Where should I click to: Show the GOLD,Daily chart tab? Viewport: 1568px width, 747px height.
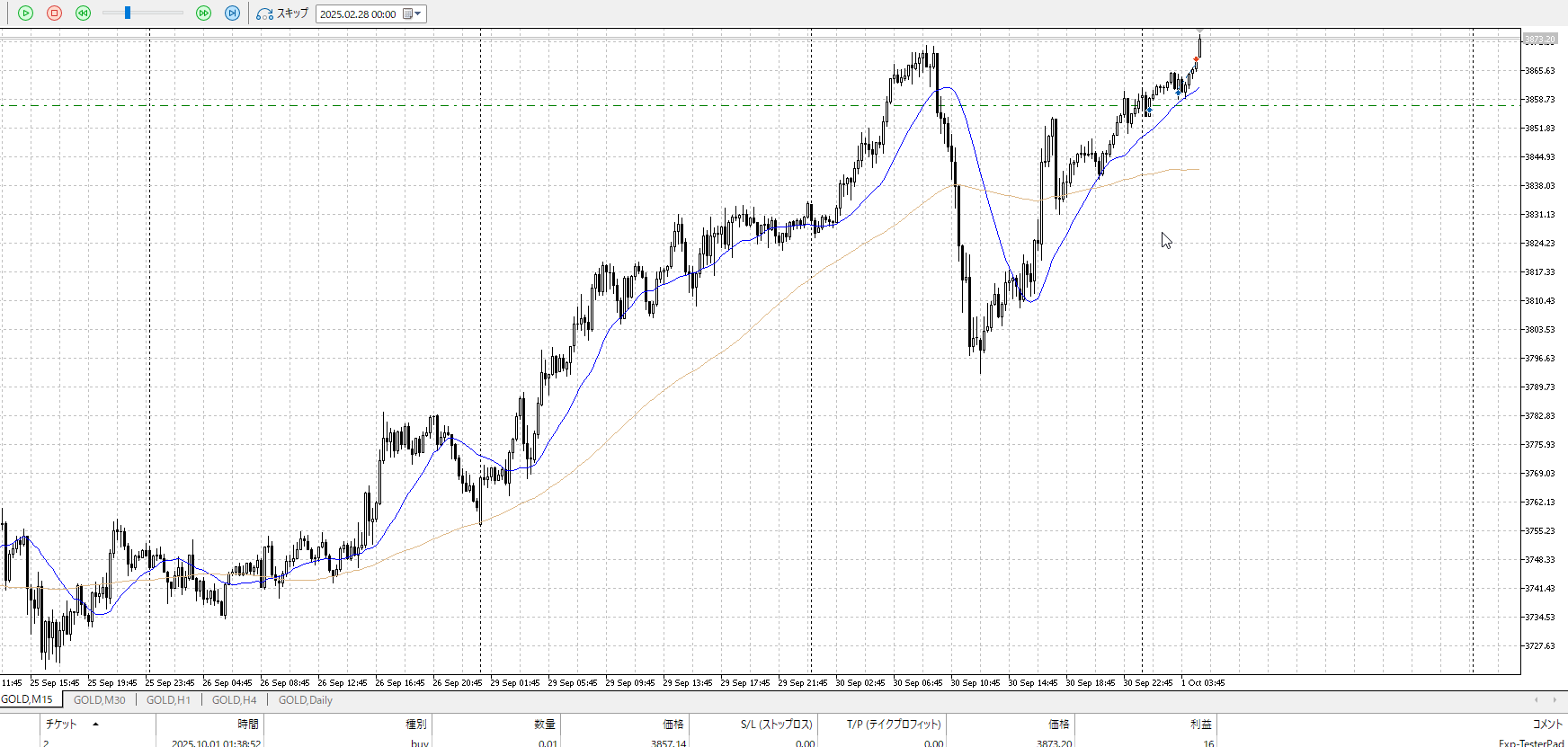(305, 700)
